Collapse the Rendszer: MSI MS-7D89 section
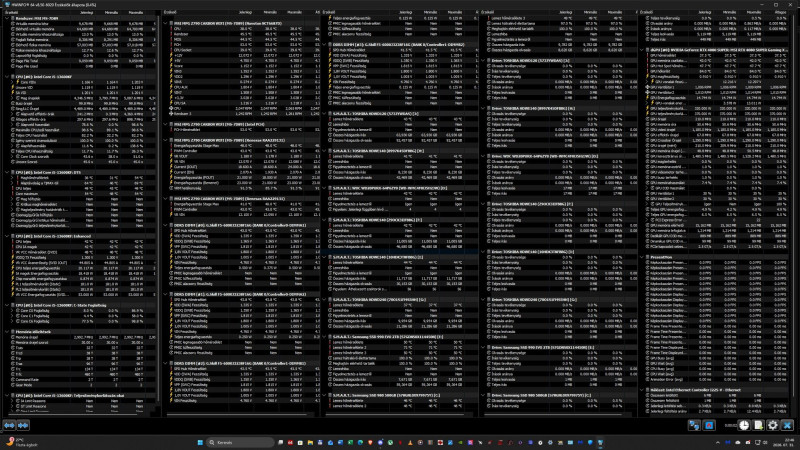 coord(7,18)
